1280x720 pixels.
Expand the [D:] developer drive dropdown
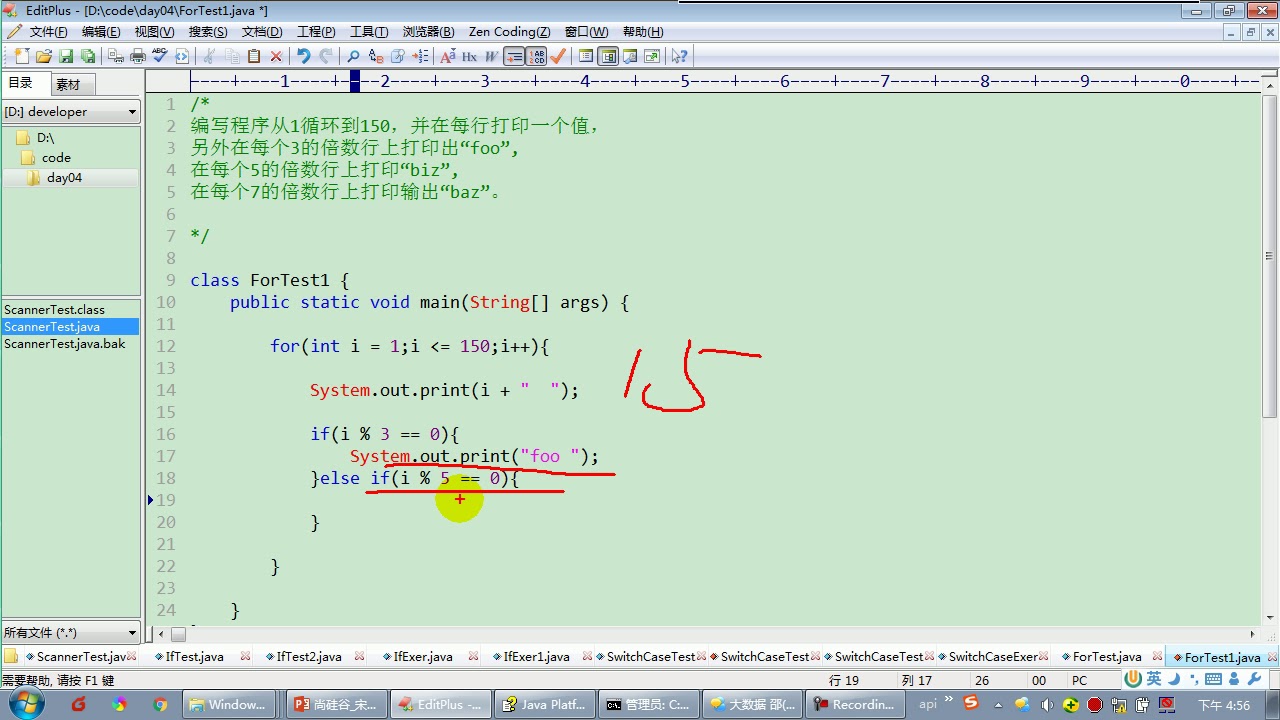pos(71,112)
